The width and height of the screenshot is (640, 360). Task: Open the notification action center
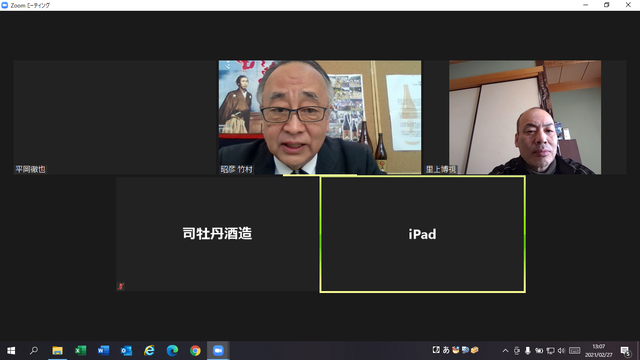point(625,351)
